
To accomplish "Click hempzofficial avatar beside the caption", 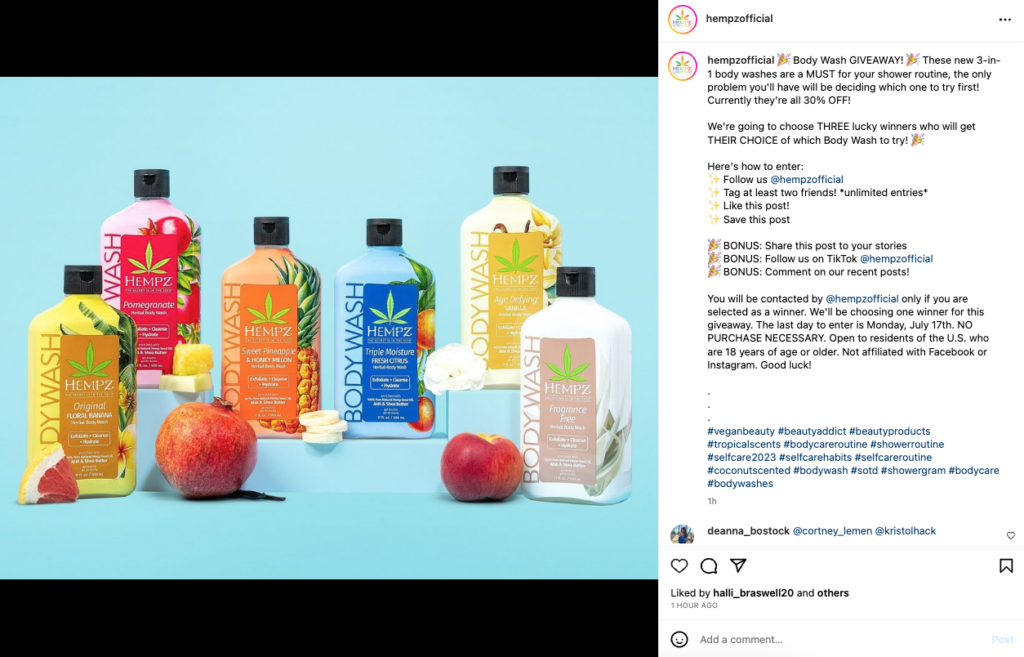I will (x=682, y=66).
